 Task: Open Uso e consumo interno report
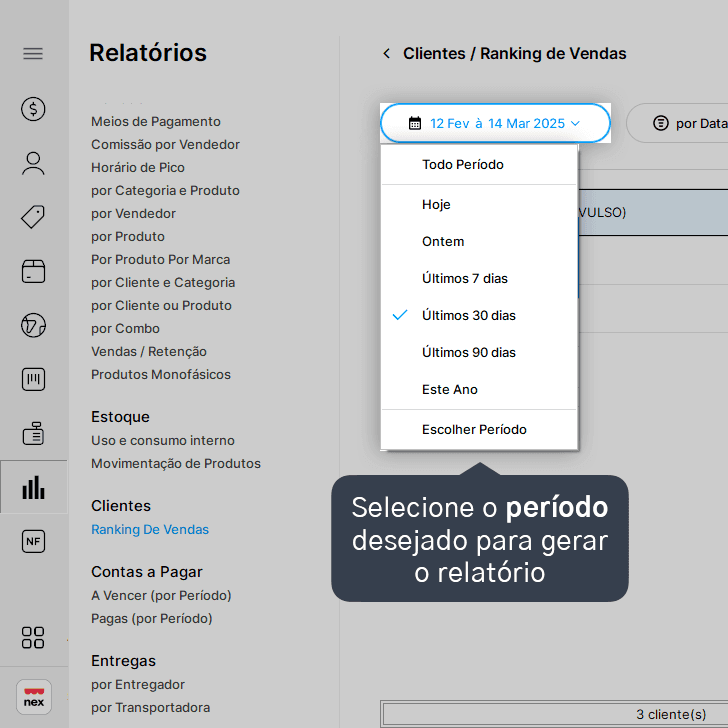(x=162, y=440)
